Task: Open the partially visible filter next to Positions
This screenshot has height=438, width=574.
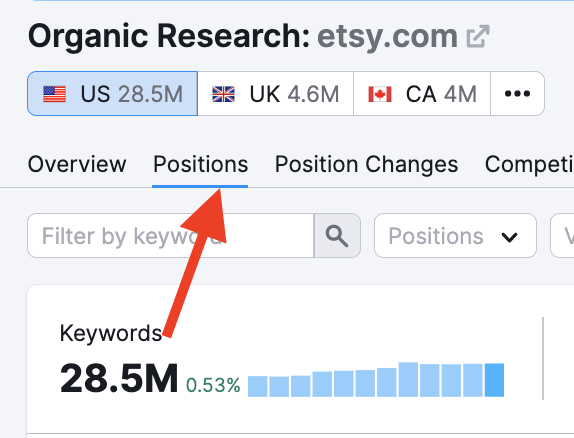Action: tap(563, 236)
